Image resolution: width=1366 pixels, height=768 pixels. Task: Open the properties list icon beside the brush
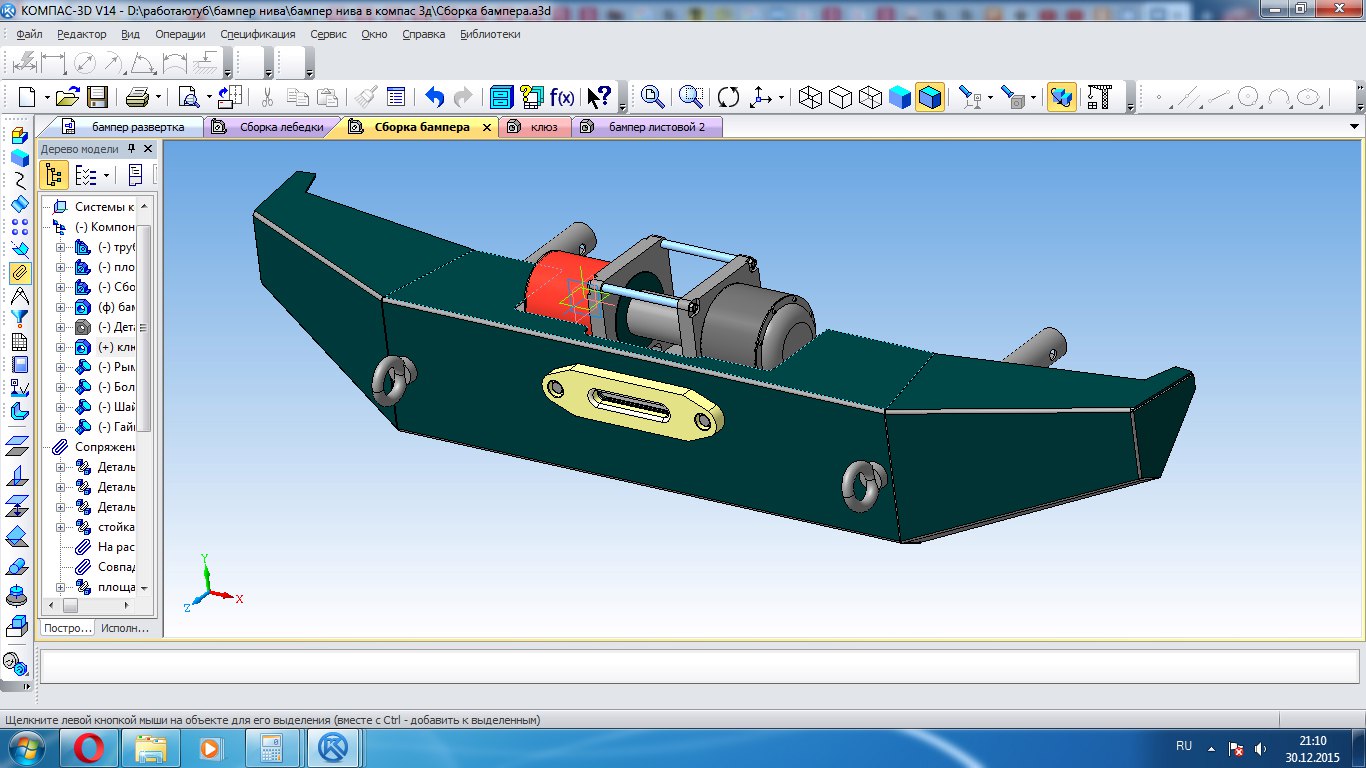[395, 97]
